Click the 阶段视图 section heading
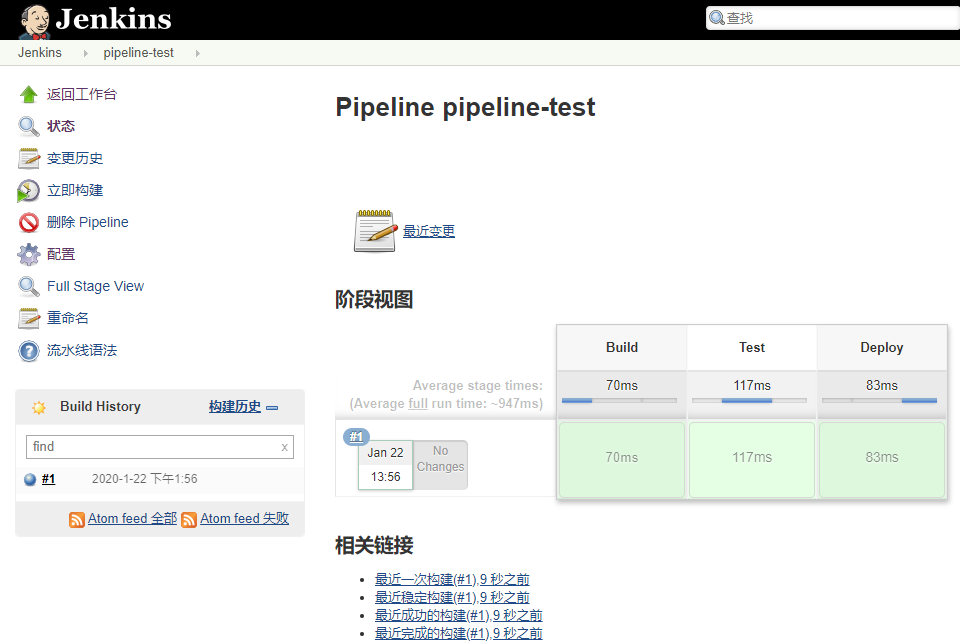Screen dimensions: 960x644 point(374,299)
